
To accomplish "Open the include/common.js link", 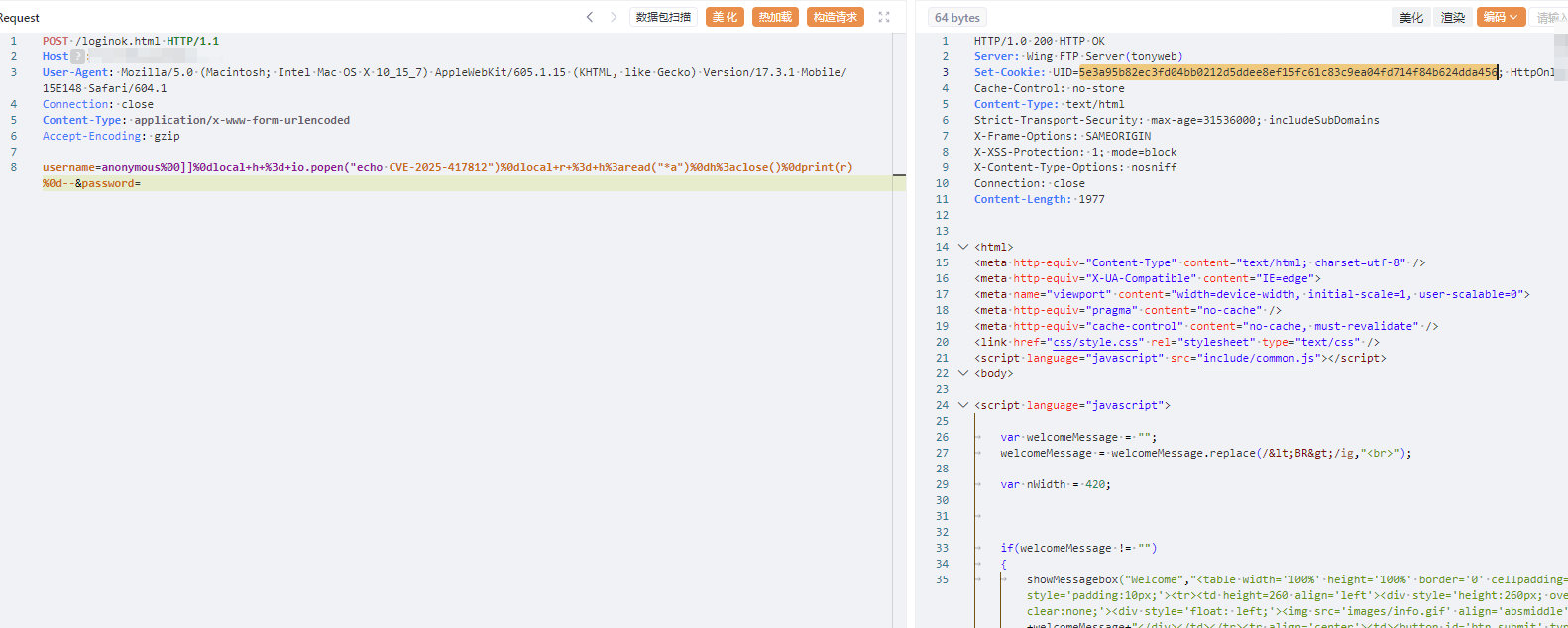I will pos(1259,358).
